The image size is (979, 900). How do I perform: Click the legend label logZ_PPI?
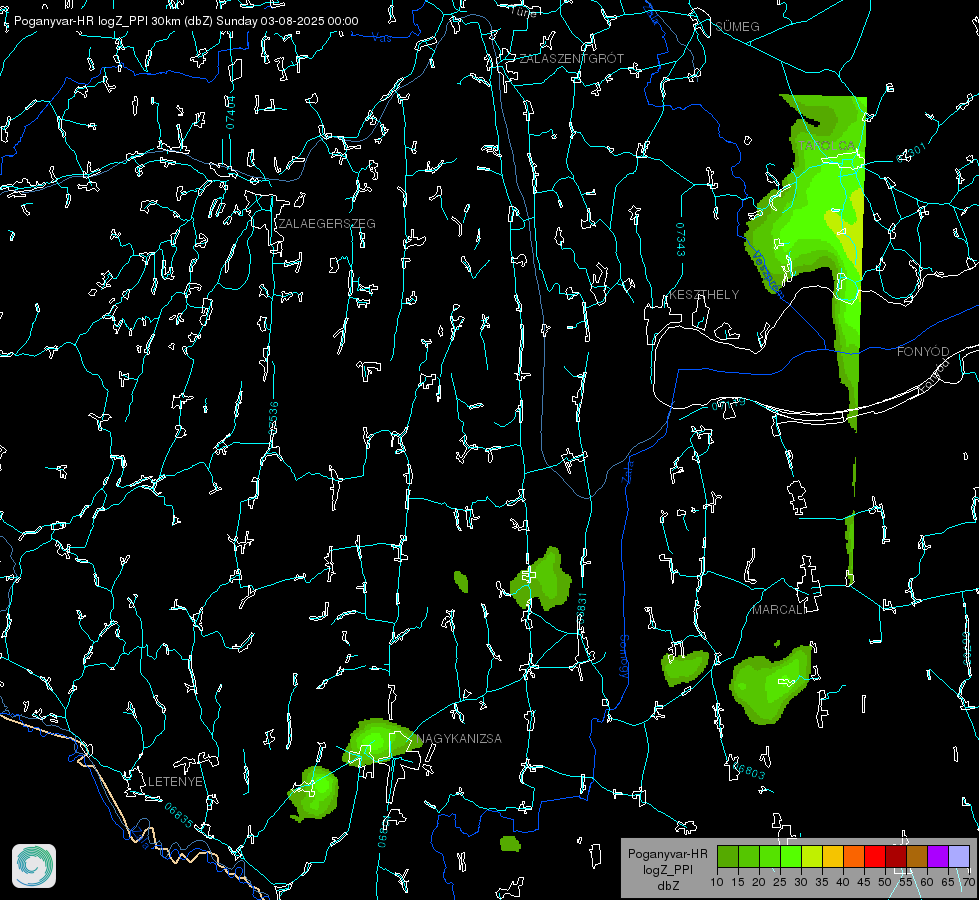click(x=667, y=870)
